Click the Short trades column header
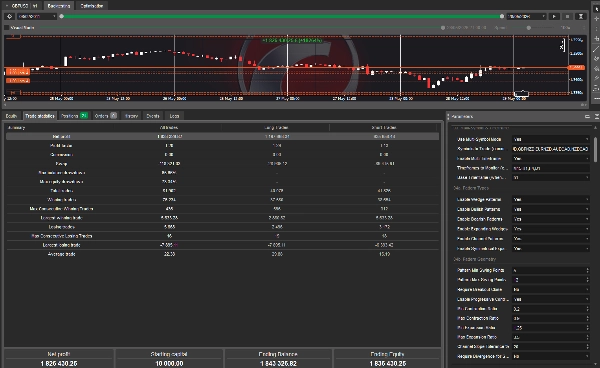 pyautogui.click(x=384, y=127)
